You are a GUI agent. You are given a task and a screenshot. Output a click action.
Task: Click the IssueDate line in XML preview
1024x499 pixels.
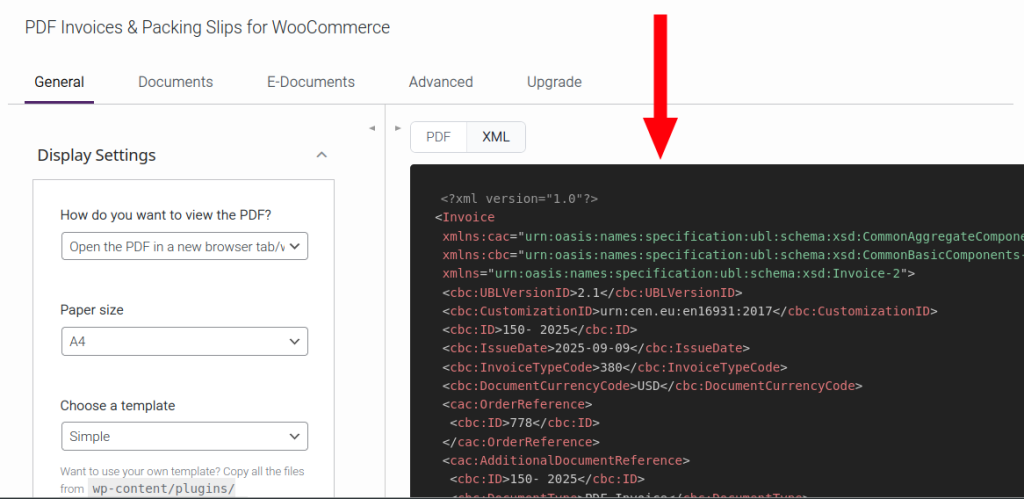(x=595, y=348)
